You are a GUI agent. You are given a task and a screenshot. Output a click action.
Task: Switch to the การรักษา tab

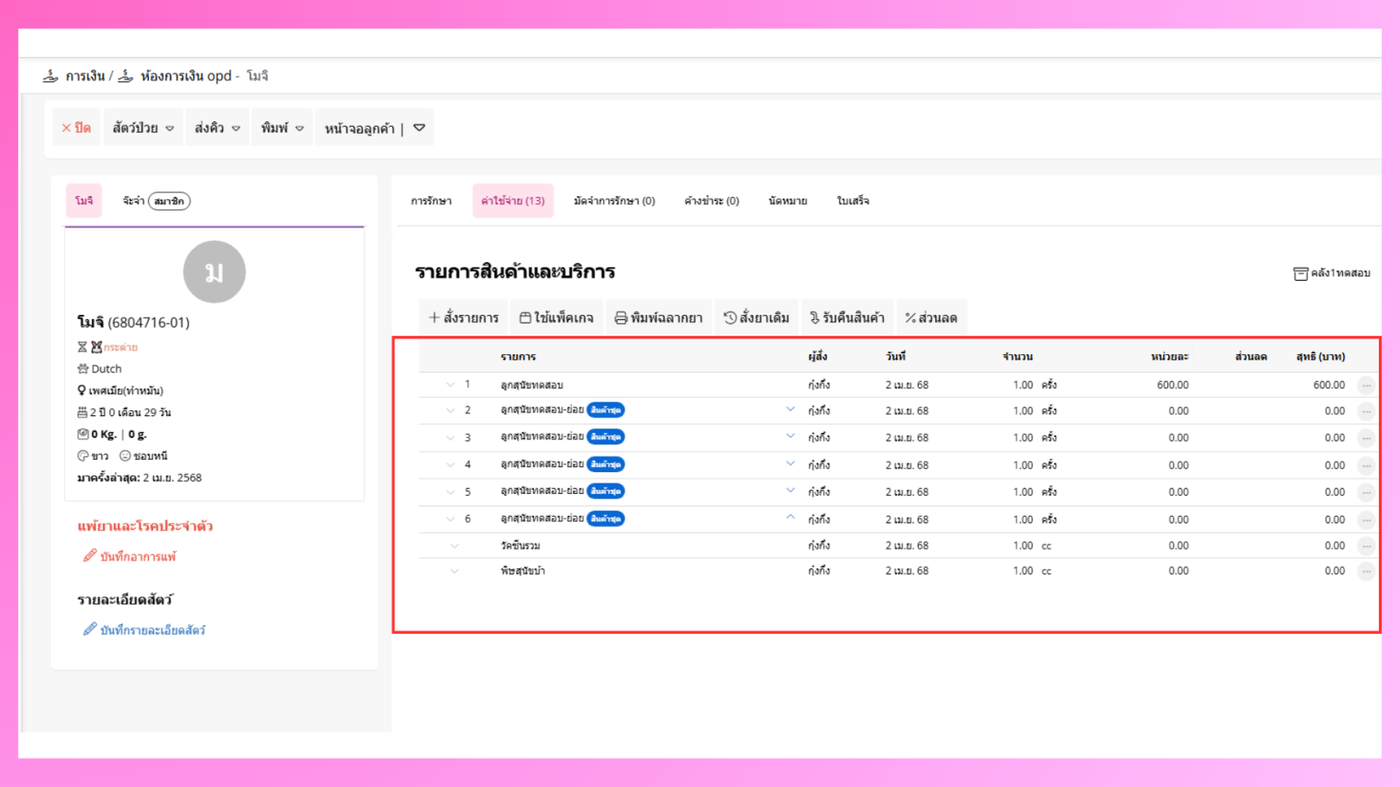tap(431, 201)
